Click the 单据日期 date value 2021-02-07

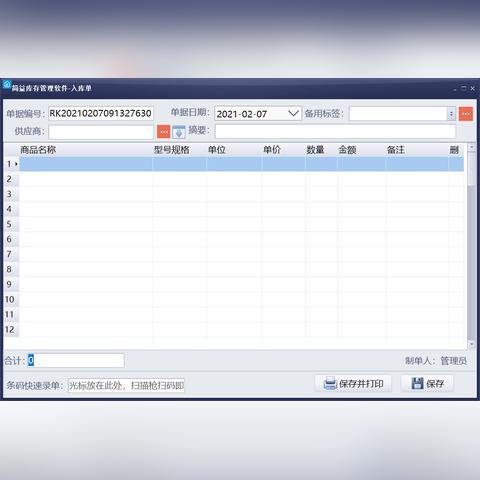coord(242,114)
